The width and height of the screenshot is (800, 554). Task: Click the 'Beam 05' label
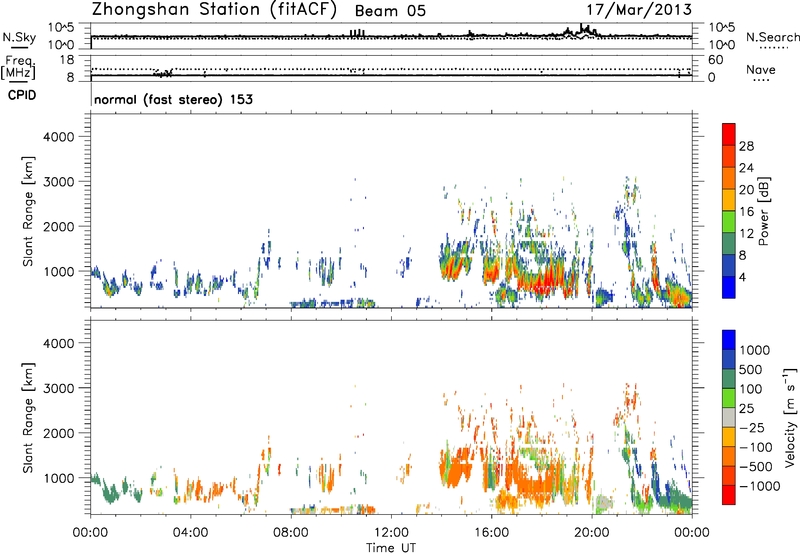coord(390,11)
